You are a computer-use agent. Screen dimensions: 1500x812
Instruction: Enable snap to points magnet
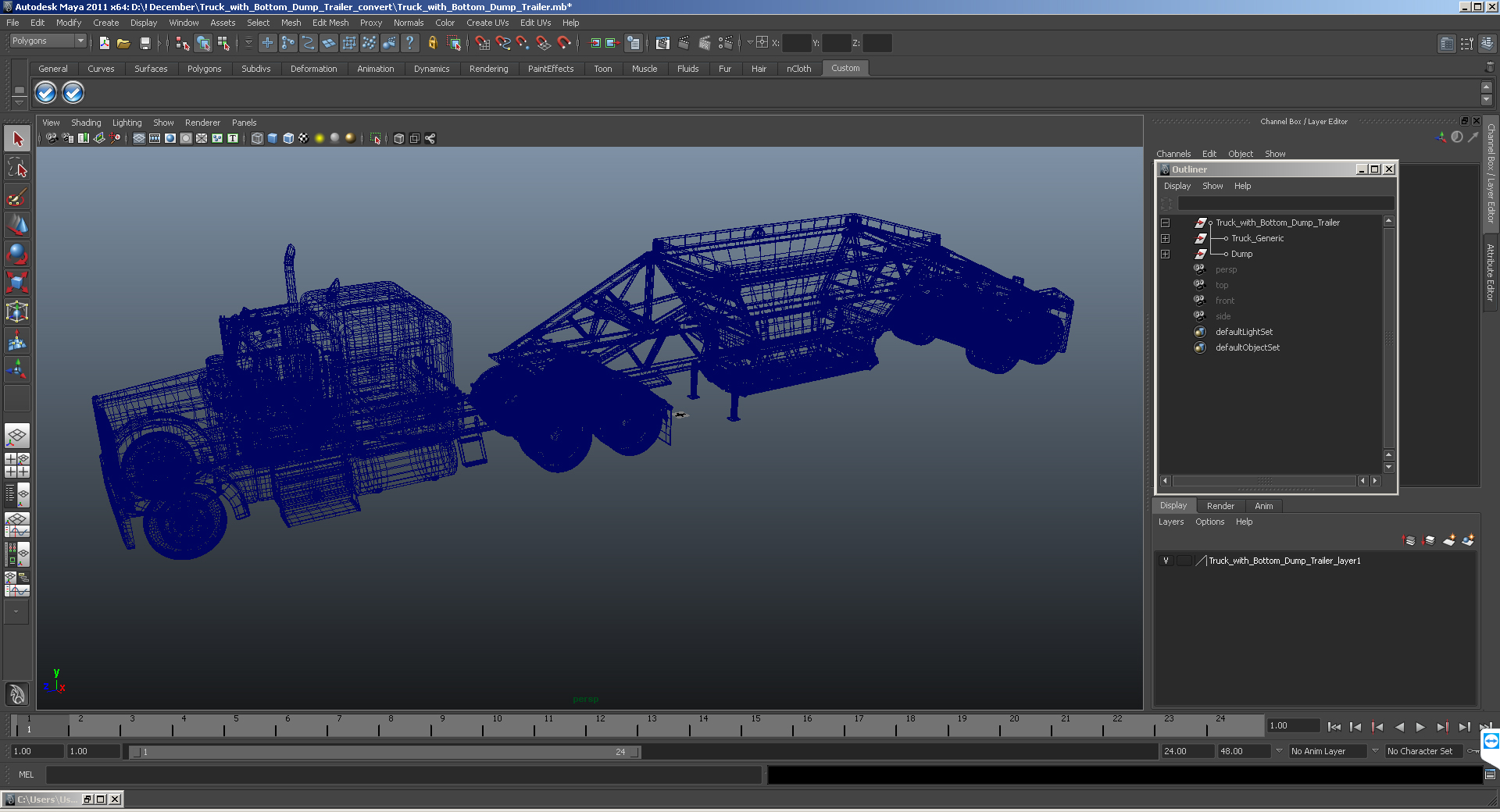523,43
